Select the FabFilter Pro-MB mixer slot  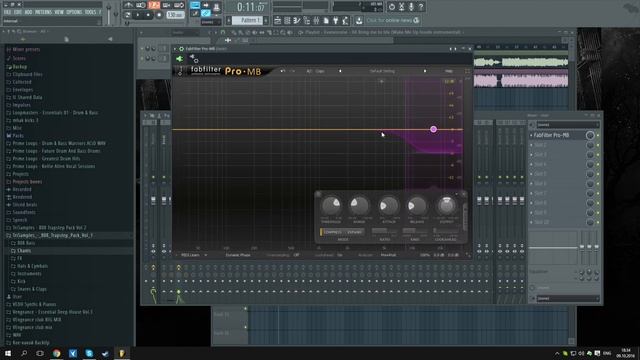click(557, 135)
